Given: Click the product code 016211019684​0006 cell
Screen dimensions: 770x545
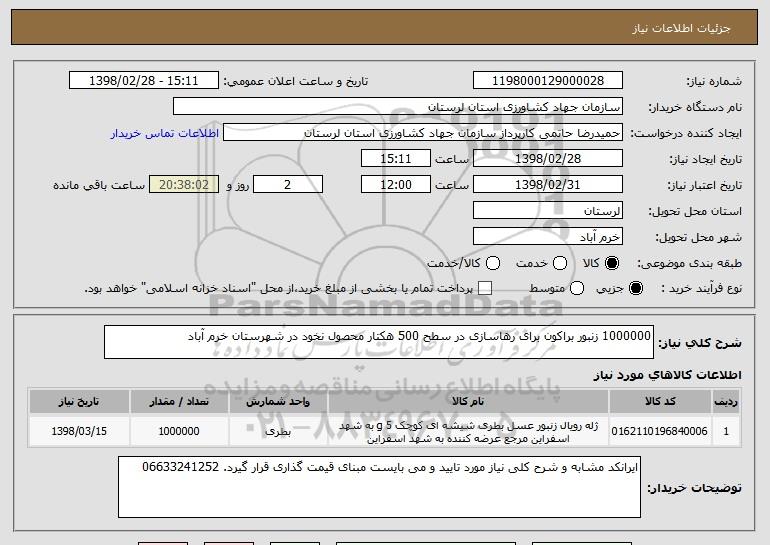Looking at the screenshot, I should 660,431.
